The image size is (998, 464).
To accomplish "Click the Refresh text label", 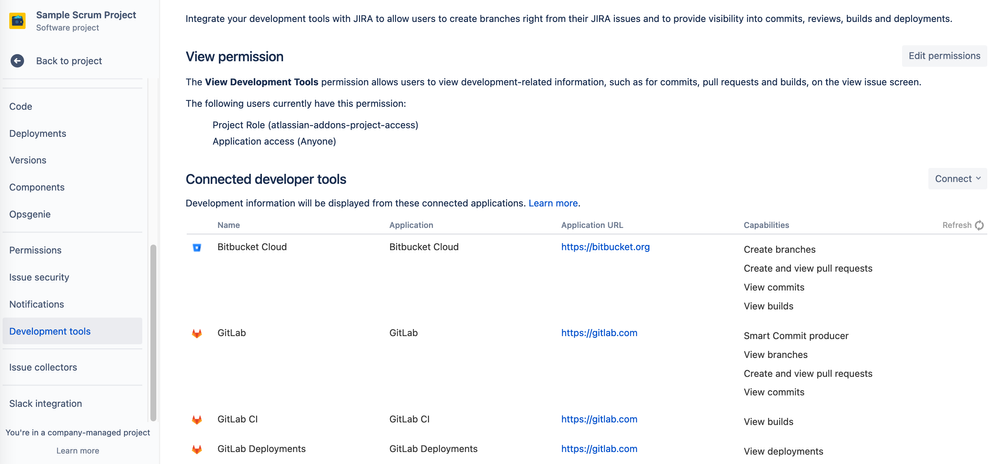I will click(957, 225).
